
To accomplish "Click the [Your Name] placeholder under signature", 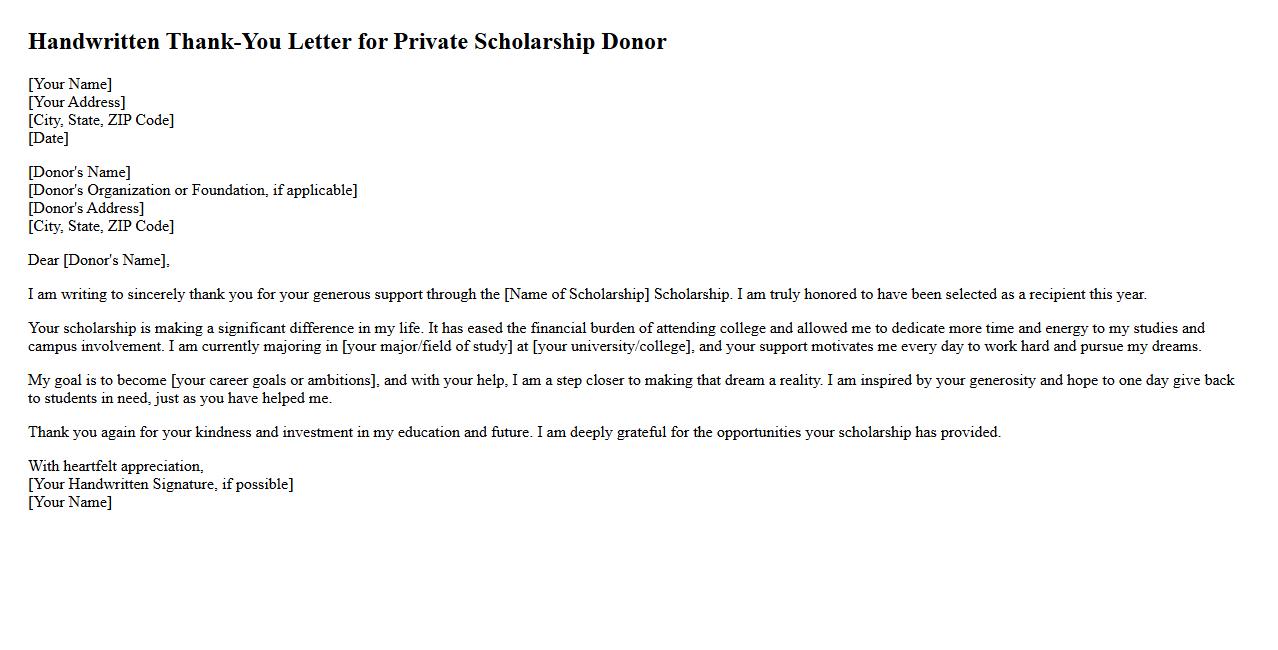I will (70, 502).
